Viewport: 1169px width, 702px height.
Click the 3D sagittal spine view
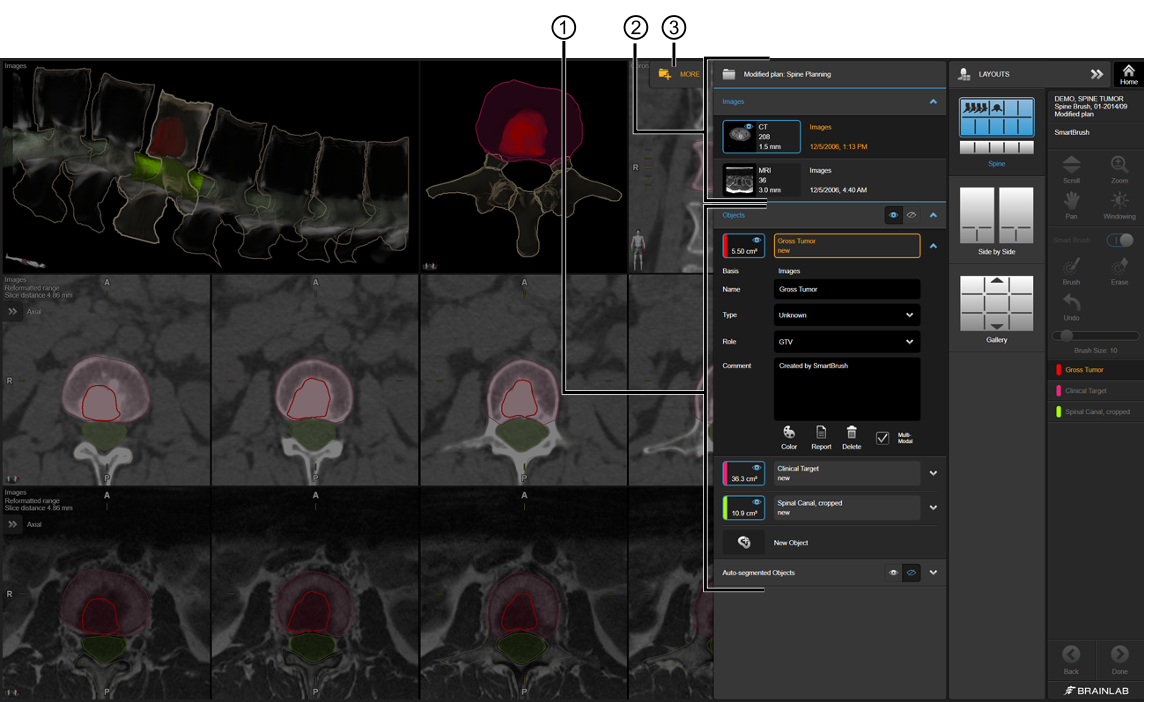pos(210,167)
